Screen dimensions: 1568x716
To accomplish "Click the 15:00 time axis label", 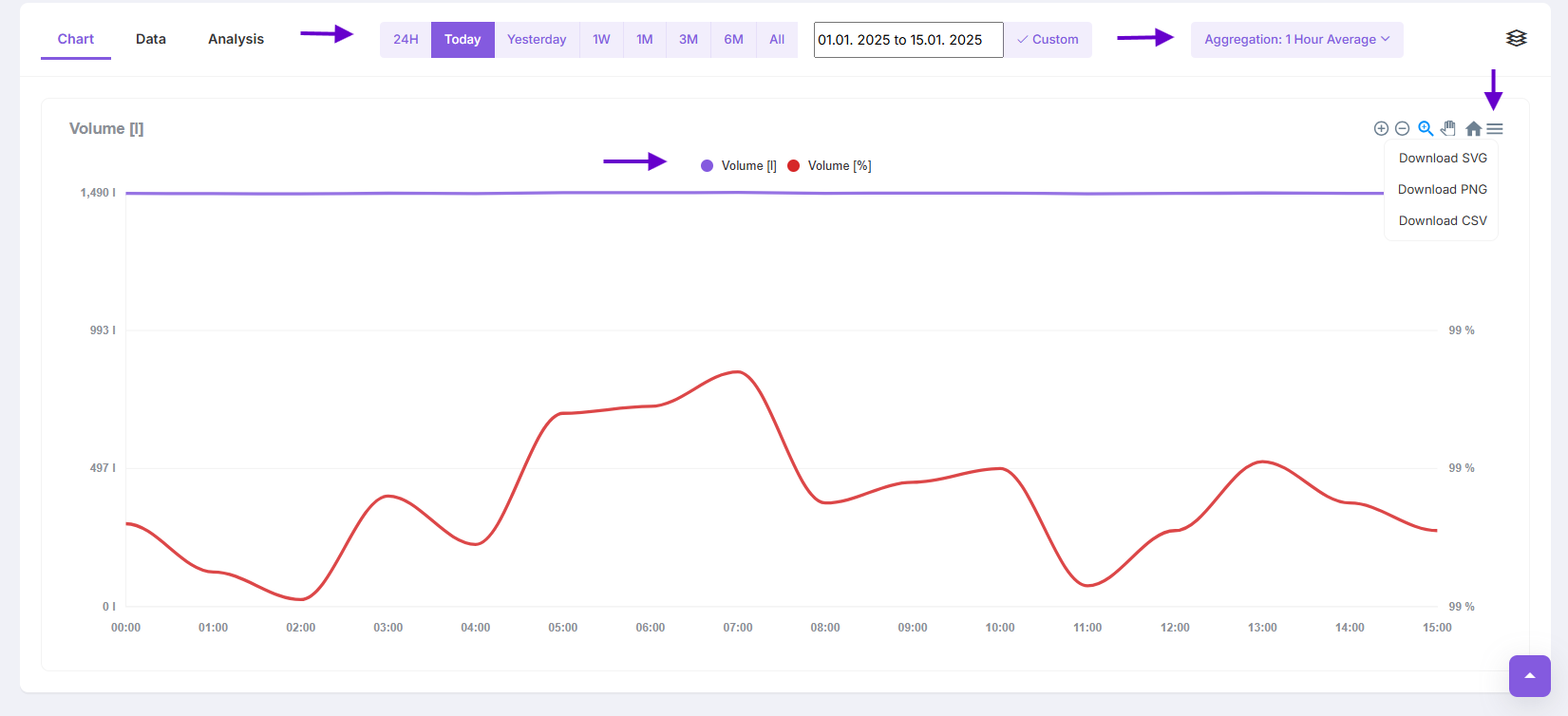I will [1437, 628].
